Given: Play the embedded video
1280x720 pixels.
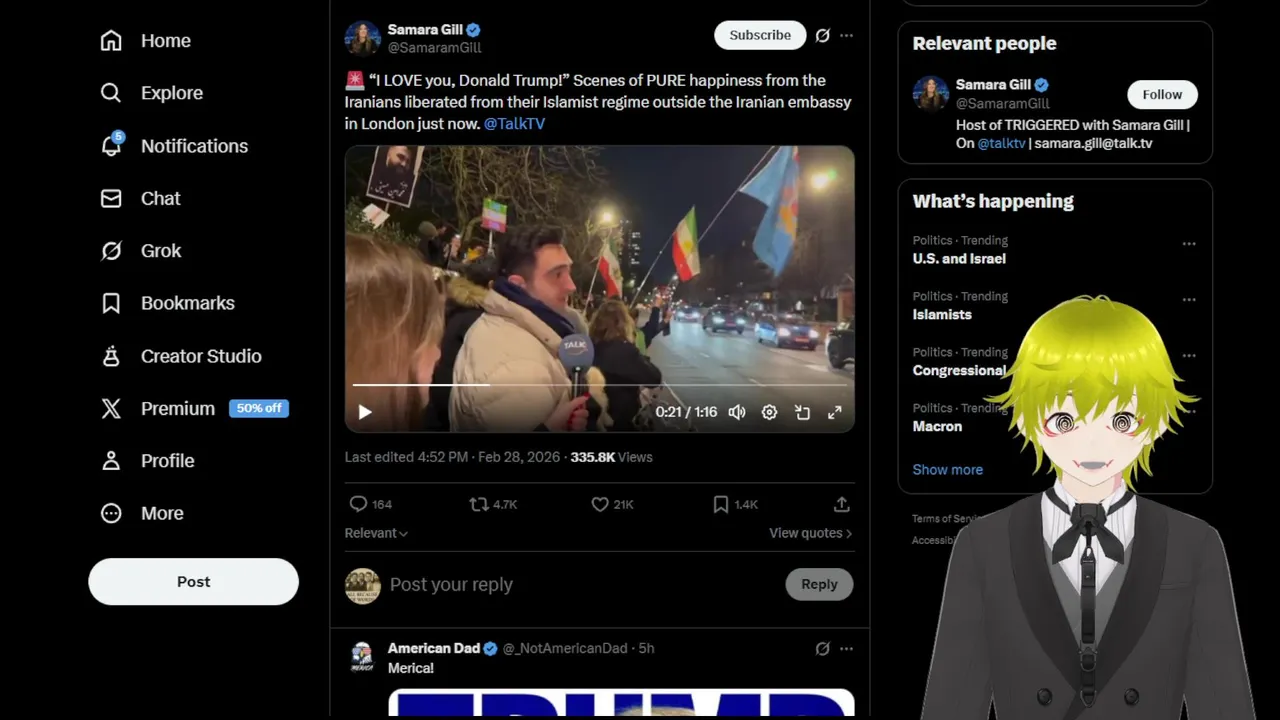Looking at the screenshot, I should (x=365, y=412).
